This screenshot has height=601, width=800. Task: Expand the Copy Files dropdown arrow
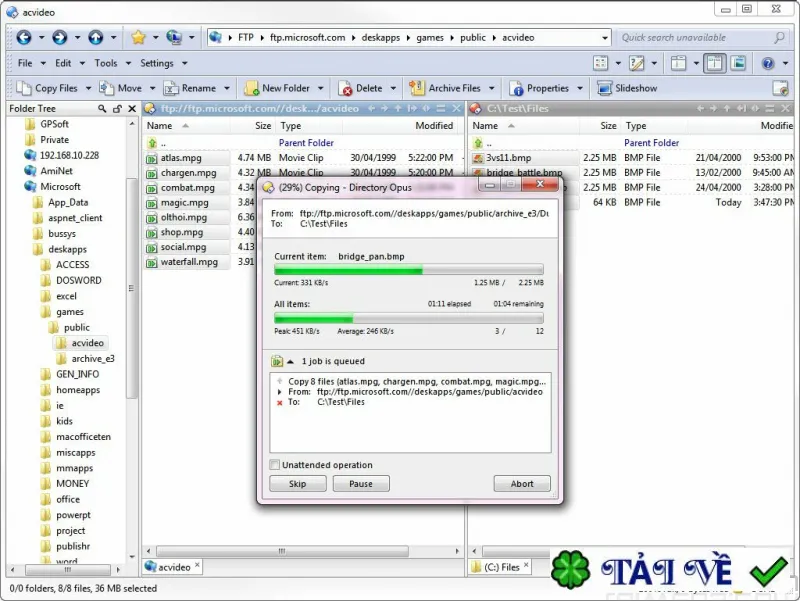(88, 88)
